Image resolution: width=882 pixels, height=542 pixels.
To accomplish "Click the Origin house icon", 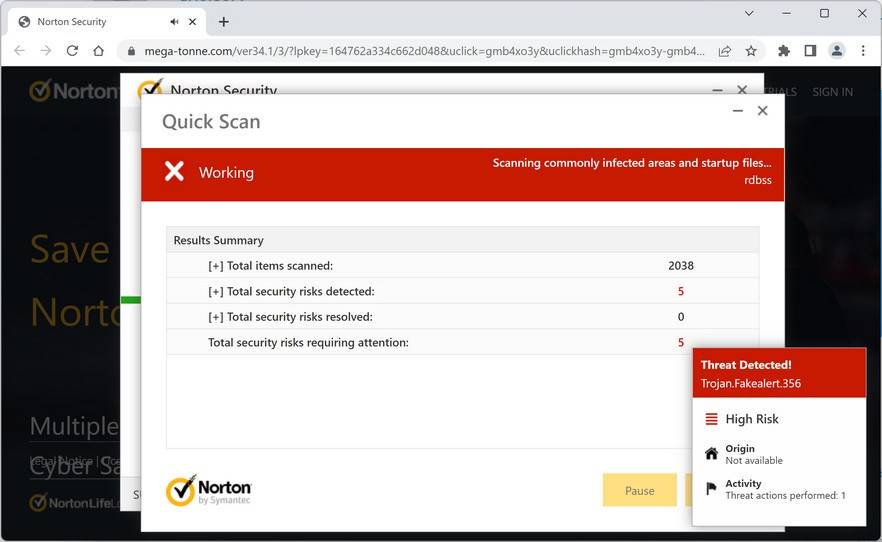I will 712,453.
